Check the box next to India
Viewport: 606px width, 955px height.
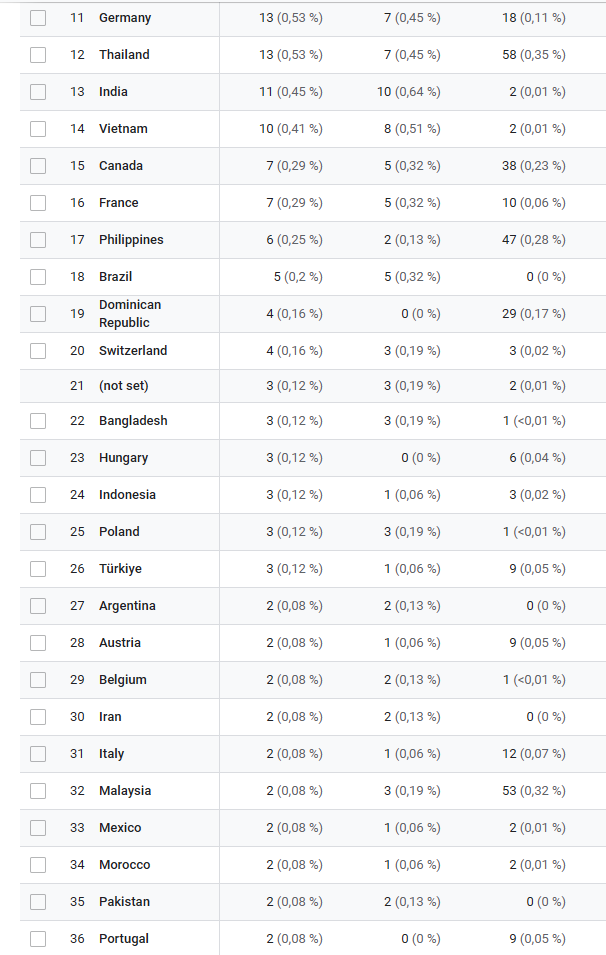point(38,92)
